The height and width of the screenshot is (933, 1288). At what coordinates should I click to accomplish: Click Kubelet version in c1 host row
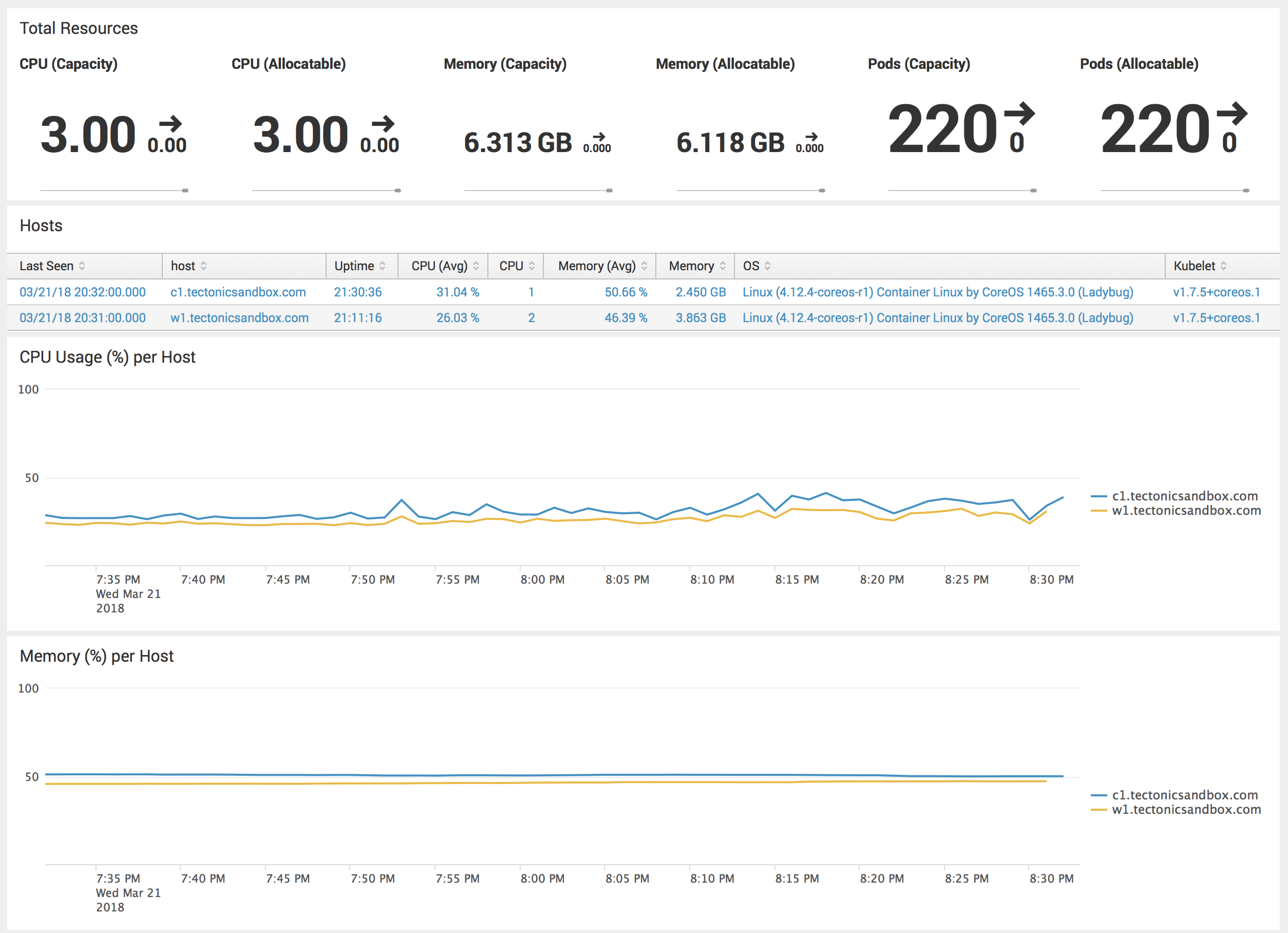click(x=1217, y=292)
